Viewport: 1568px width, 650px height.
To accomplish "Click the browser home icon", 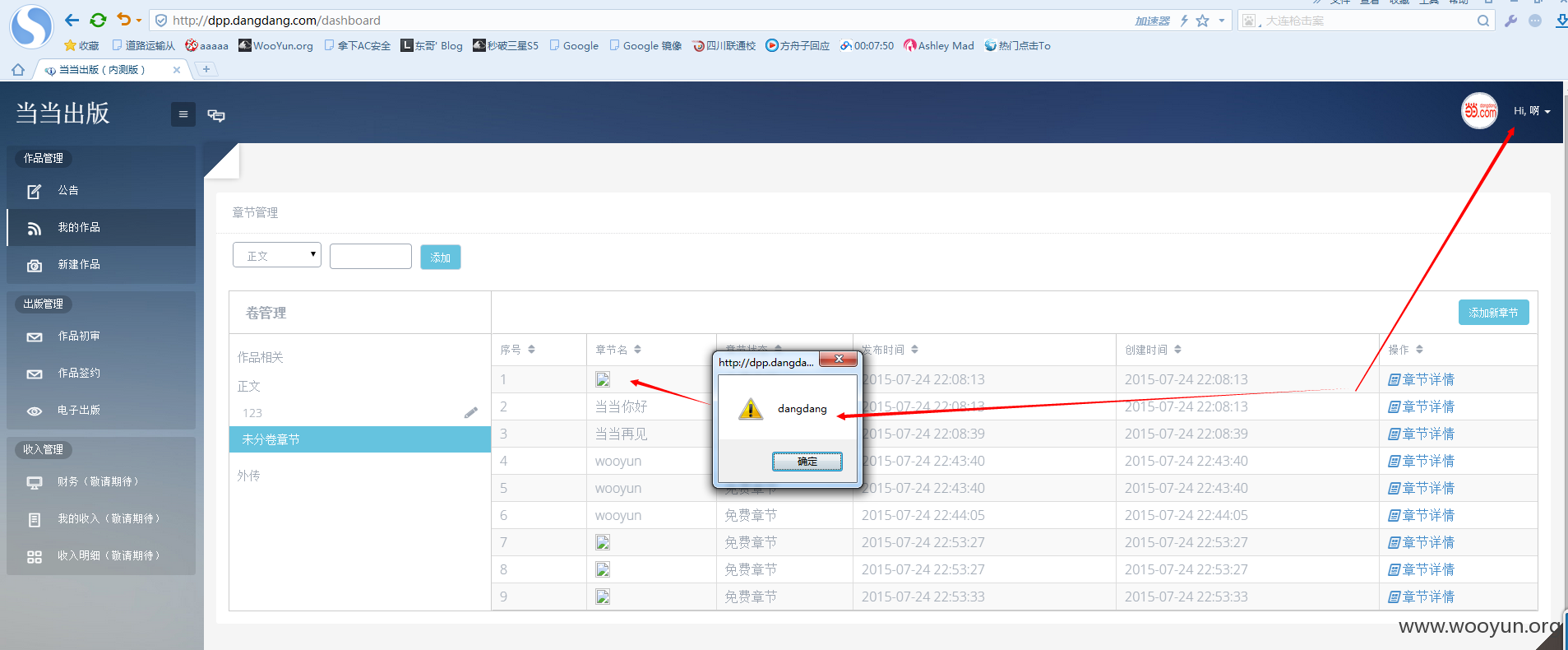I will coord(18,70).
